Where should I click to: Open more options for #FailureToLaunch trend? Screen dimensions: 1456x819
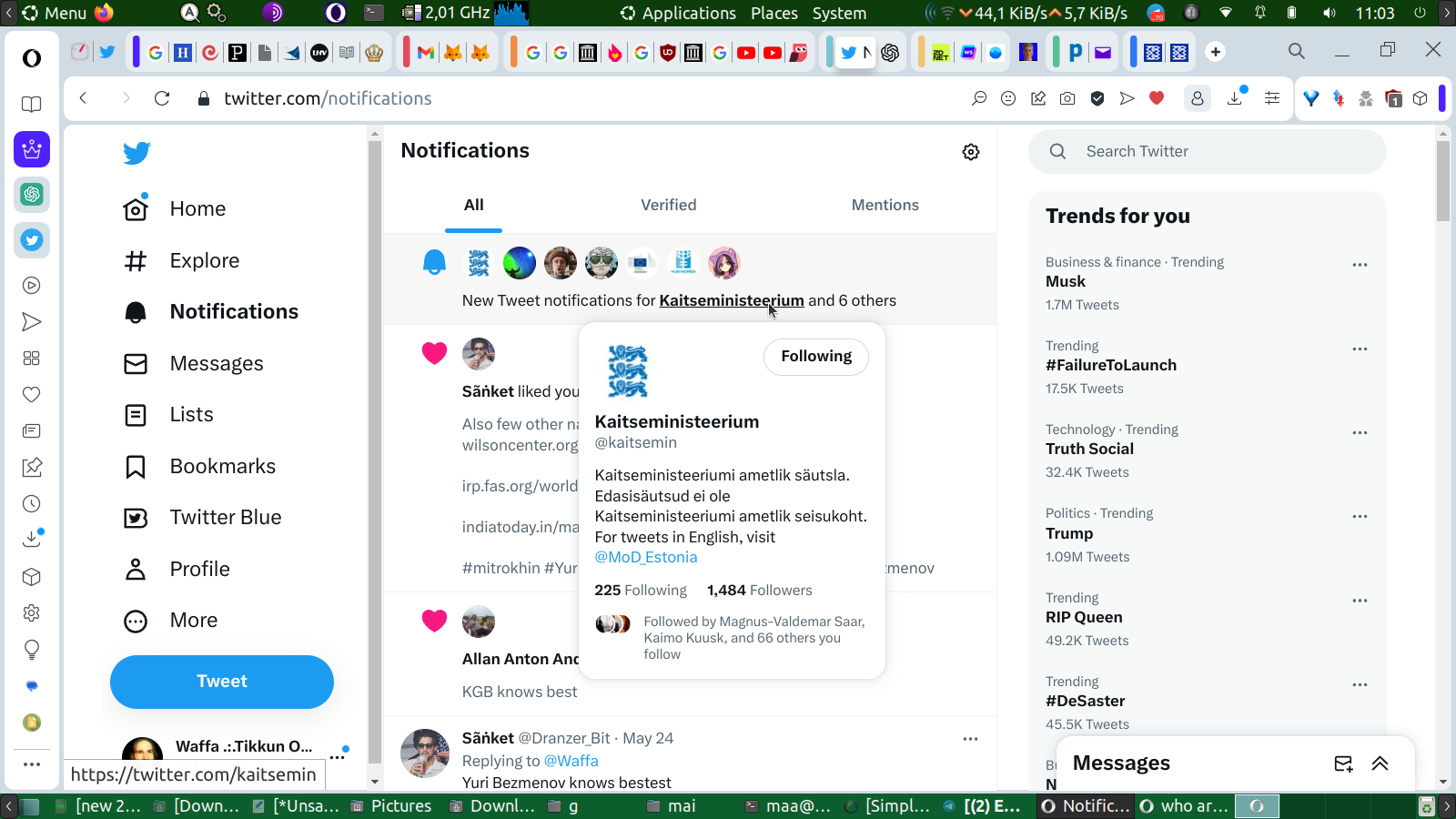(x=1360, y=349)
